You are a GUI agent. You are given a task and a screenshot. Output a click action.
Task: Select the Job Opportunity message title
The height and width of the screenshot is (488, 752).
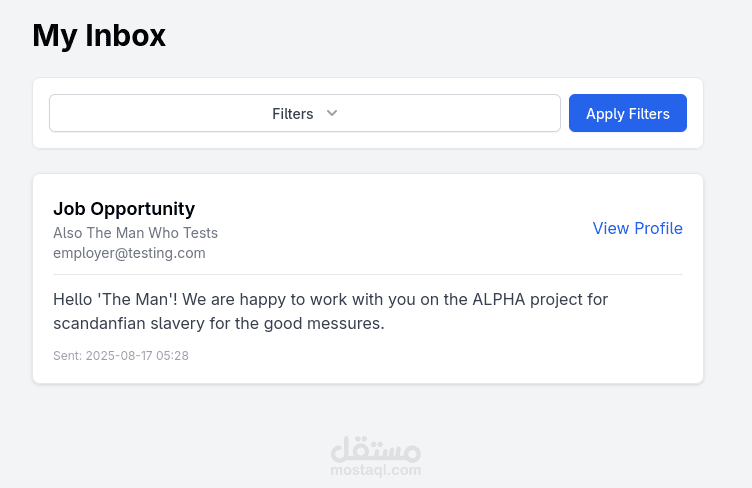point(124,209)
